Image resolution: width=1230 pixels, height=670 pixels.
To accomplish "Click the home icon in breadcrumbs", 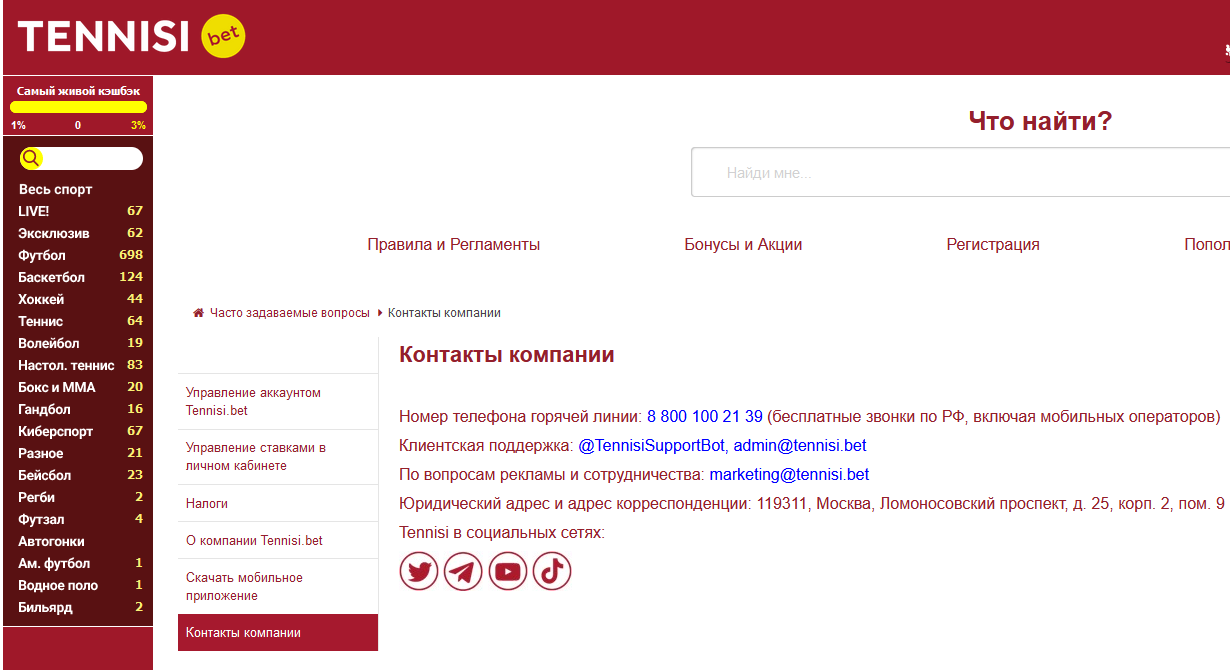I will [198, 313].
